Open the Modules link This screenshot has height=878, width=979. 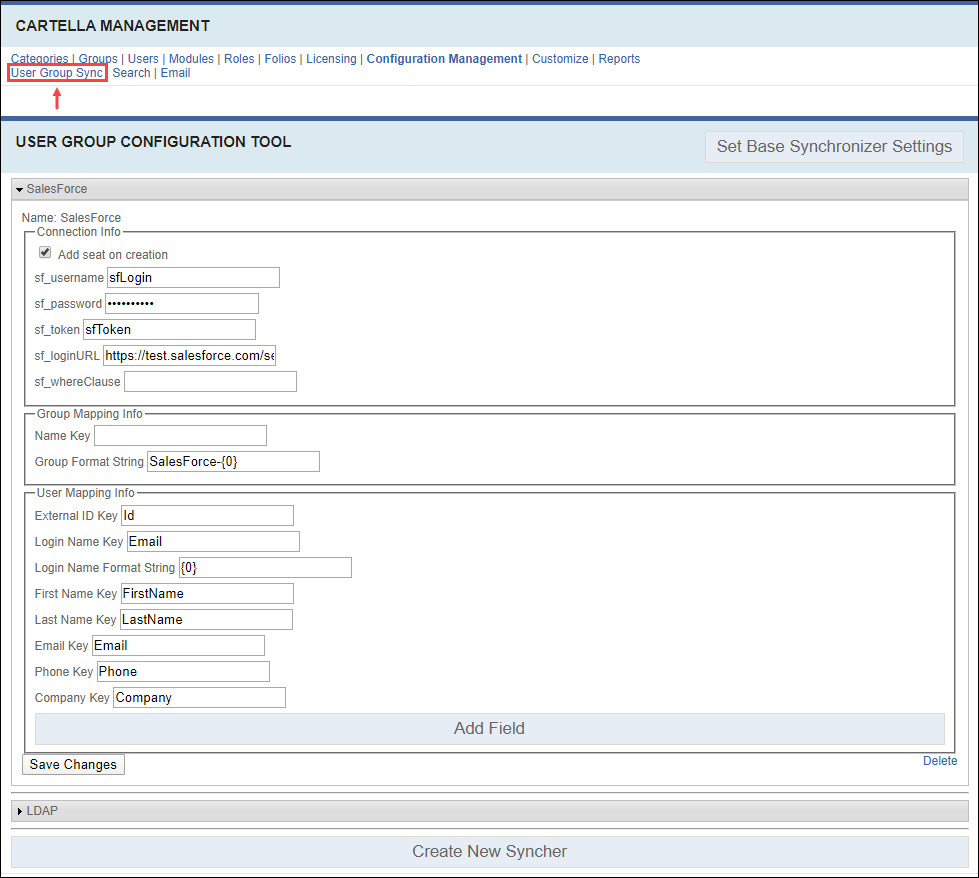click(x=191, y=59)
